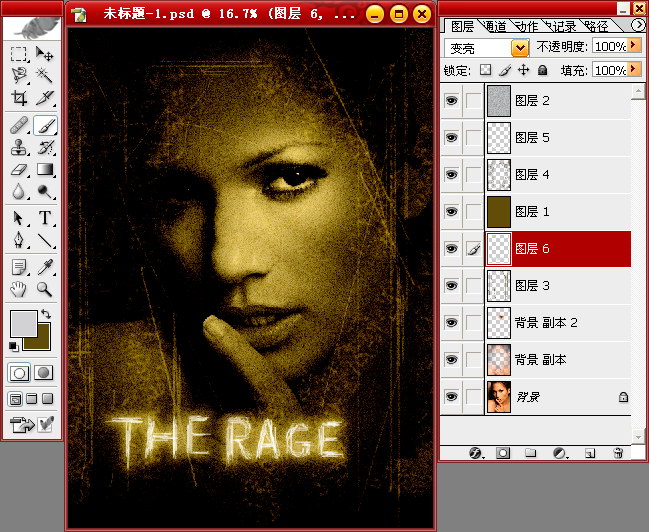Hide layer 背景 副本
Screen dimensions: 649x532
coord(452,359)
